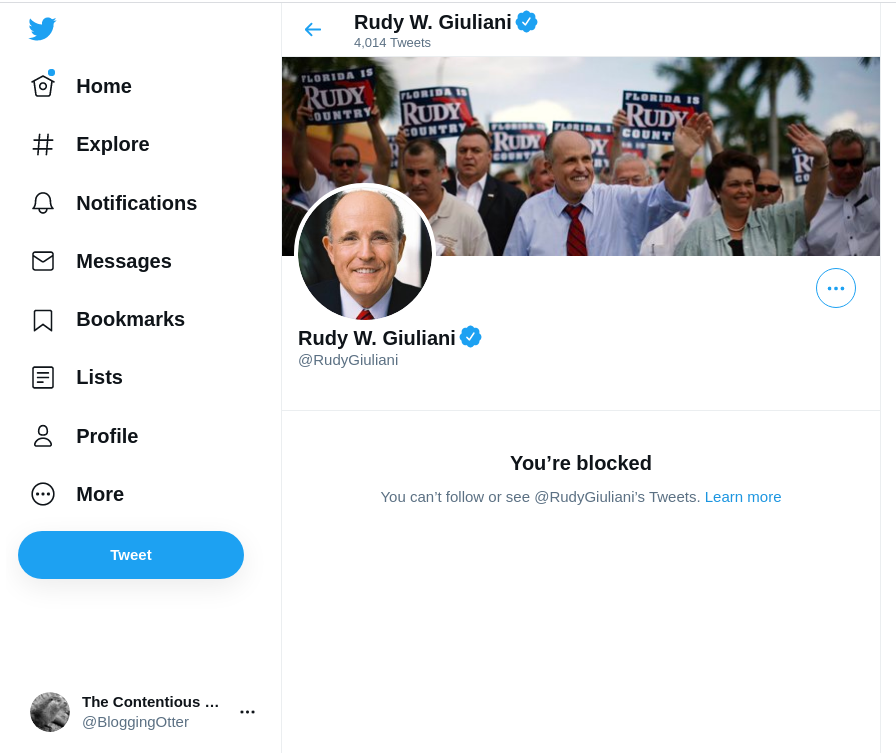The image size is (896, 753).
Task: Click the Bookmarks ribbon icon
Action: click(x=42, y=320)
